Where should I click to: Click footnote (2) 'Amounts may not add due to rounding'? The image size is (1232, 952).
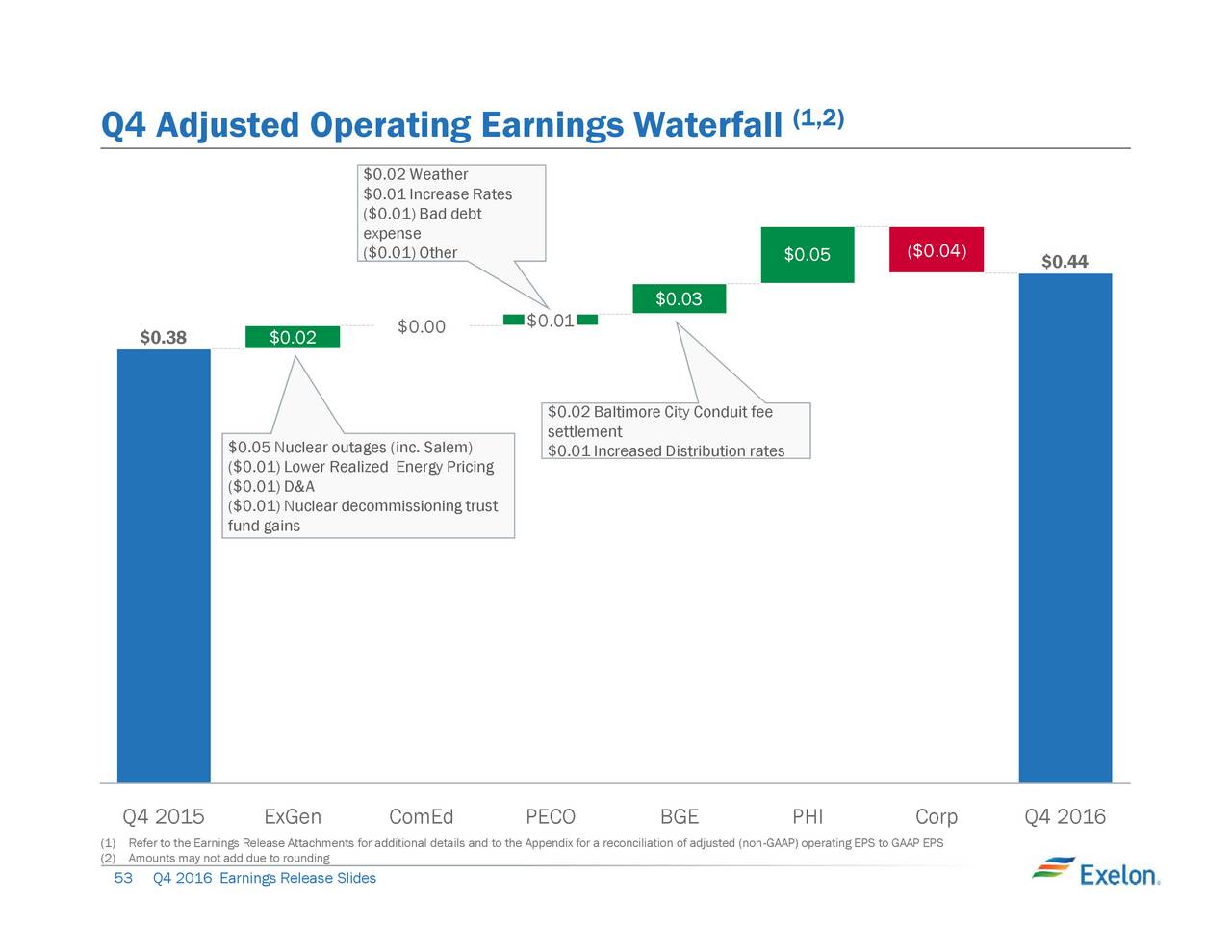(x=216, y=859)
